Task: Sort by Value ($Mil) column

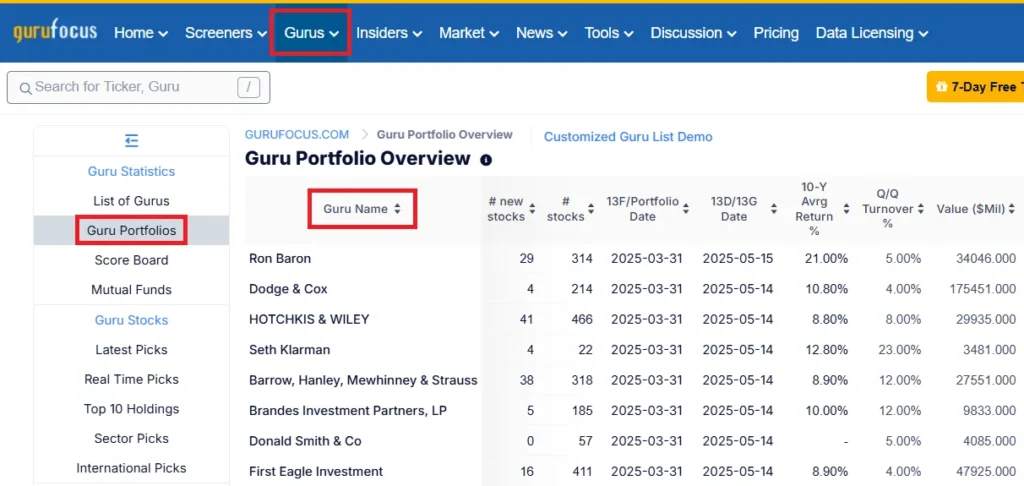Action: pos(1012,209)
